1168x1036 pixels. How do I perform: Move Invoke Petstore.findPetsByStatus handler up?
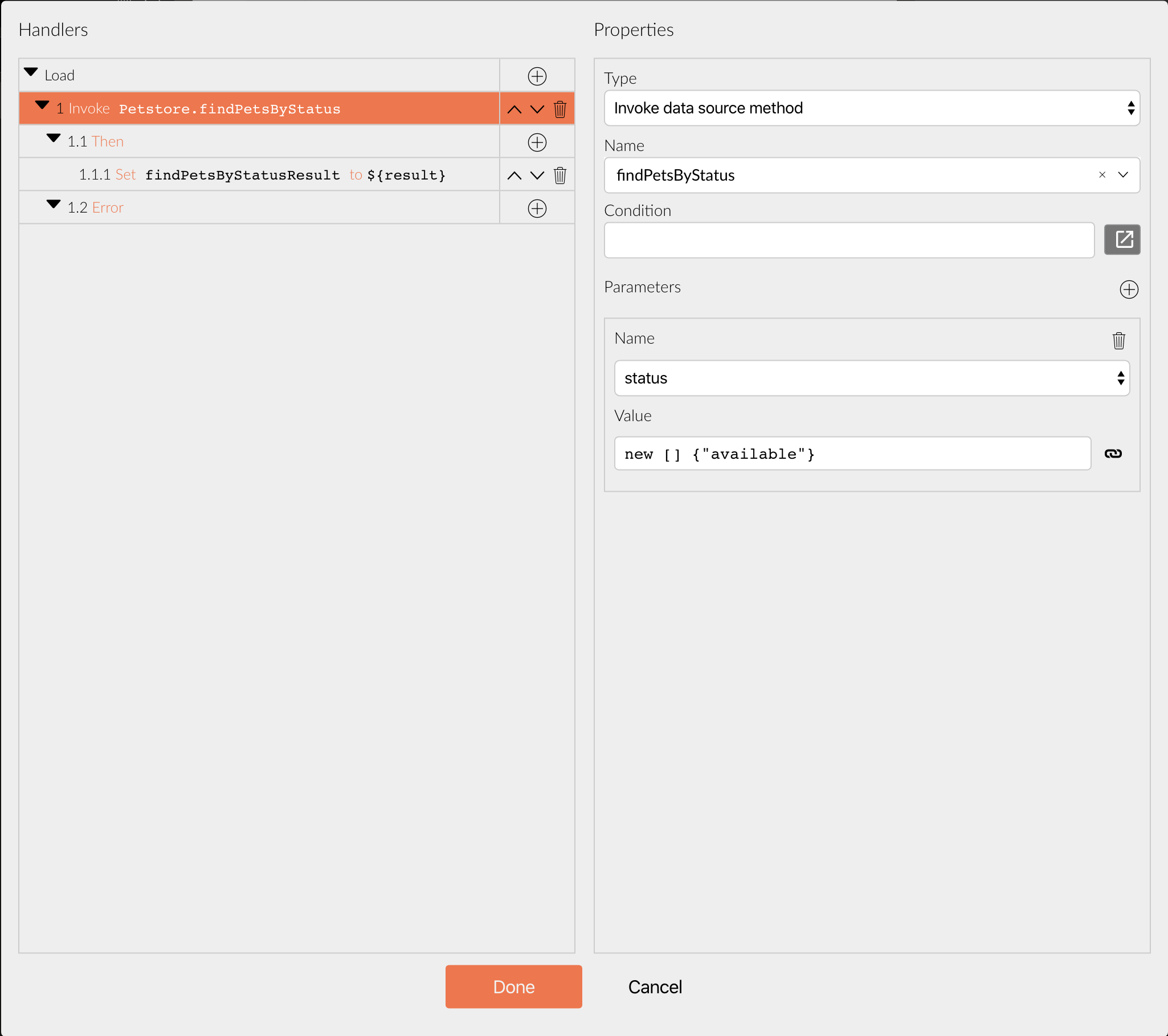point(514,109)
